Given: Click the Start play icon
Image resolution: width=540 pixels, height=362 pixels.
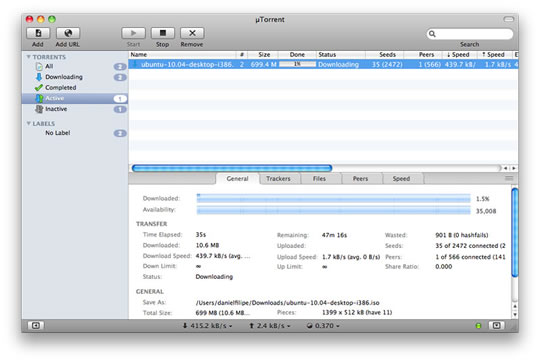Looking at the screenshot, I should [133, 33].
